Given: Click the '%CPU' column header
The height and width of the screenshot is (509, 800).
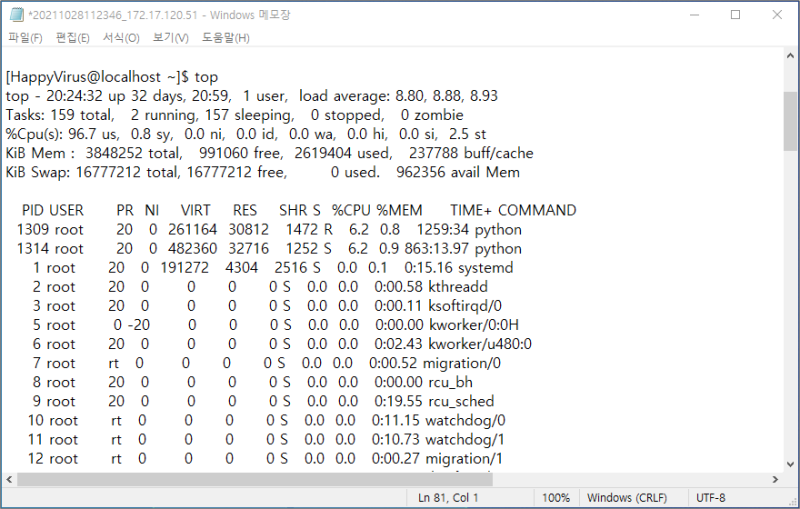Looking at the screenshot, I should pos(351,211).
